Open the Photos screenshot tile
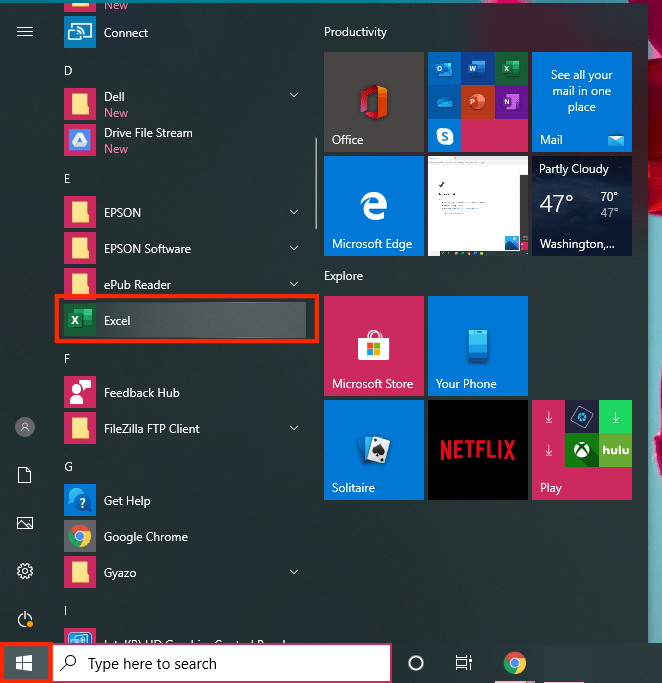Image resolution: width=662 pixels, height=683 pixels. 478,206
